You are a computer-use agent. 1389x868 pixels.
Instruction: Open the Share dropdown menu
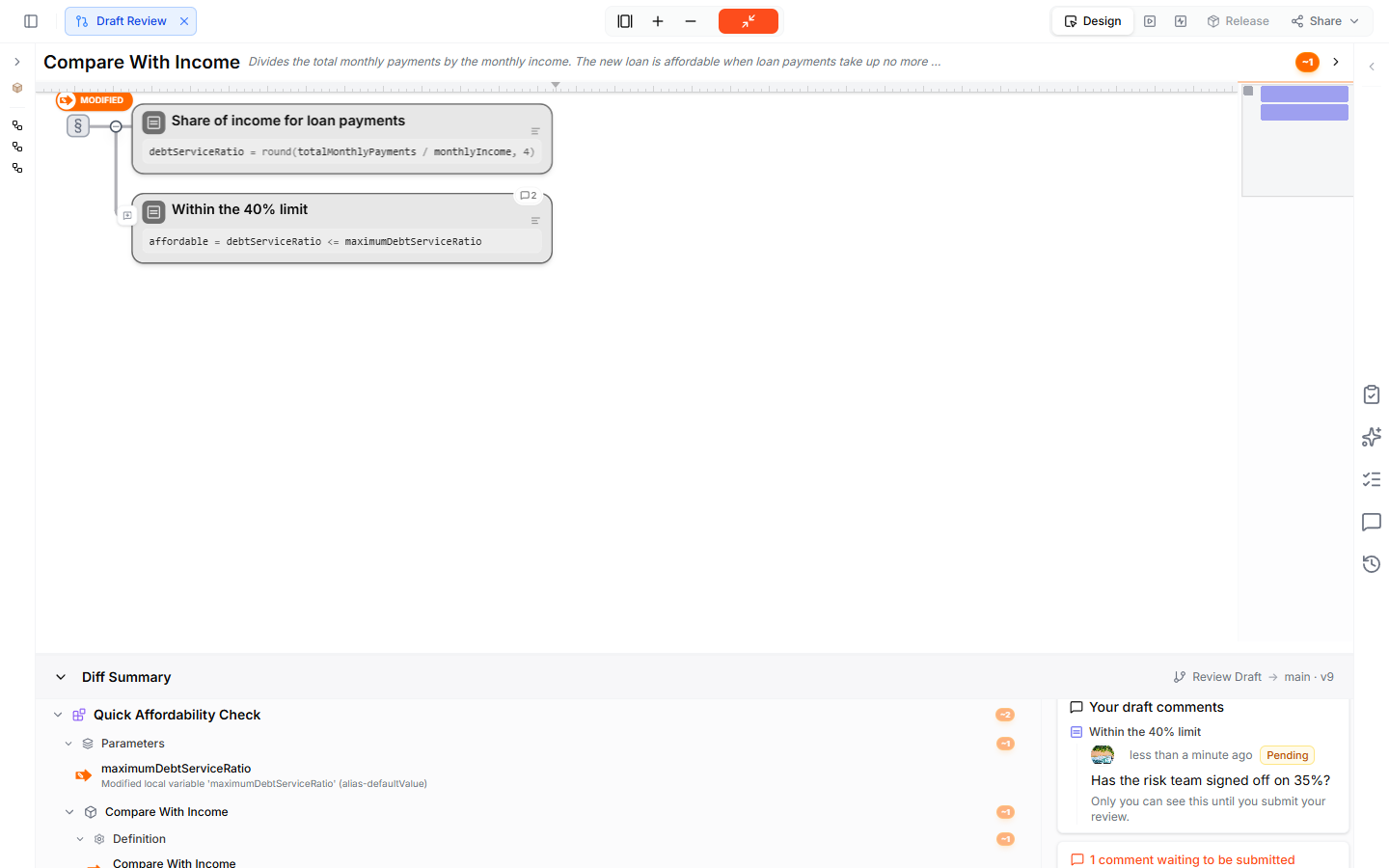(x=1325, y=21)
